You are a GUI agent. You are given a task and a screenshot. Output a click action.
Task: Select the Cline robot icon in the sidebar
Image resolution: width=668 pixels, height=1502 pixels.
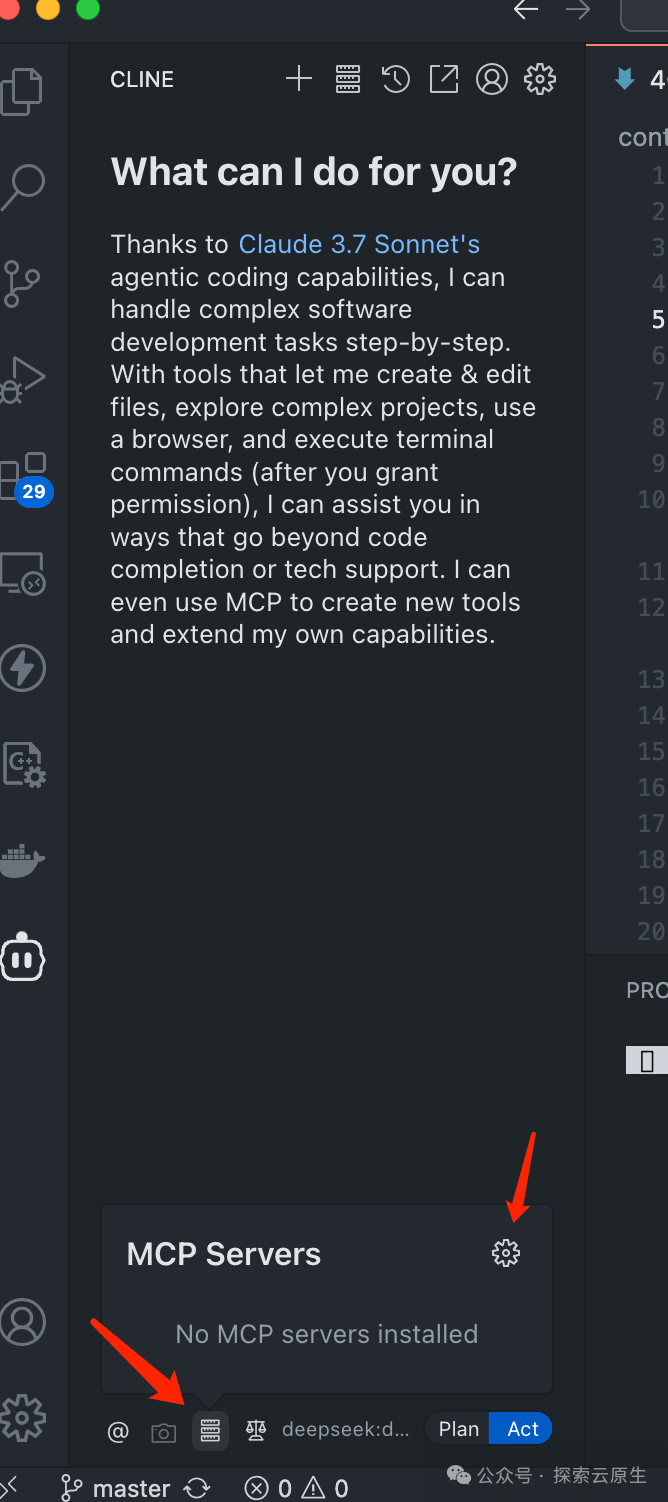[x=23, y=957]
